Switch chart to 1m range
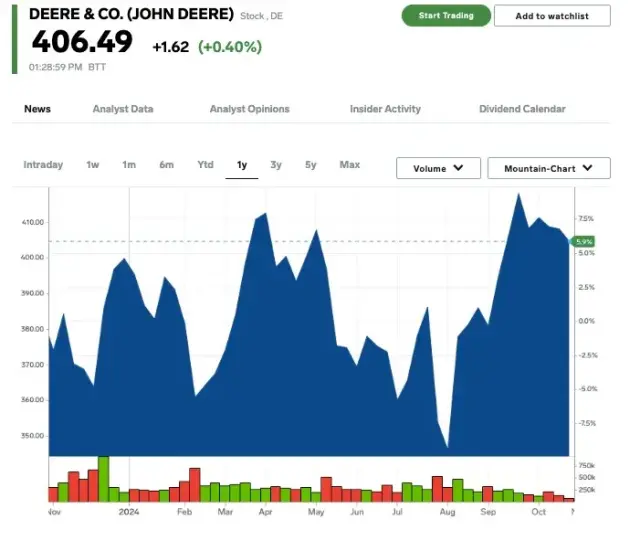The height and width of the screenshot is (540, 640). pyautogui.click(x=129, y=165)
